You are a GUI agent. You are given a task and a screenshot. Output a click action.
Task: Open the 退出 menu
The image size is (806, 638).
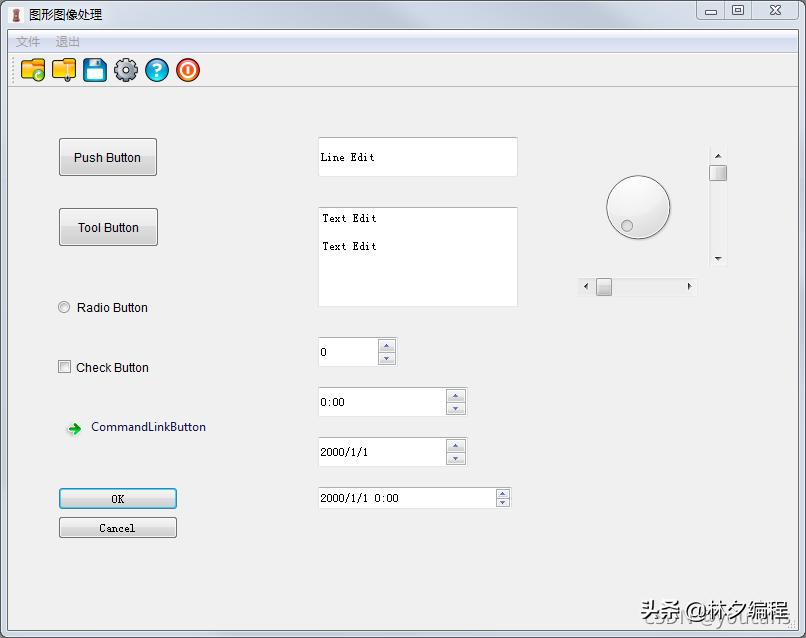[67, 42]
